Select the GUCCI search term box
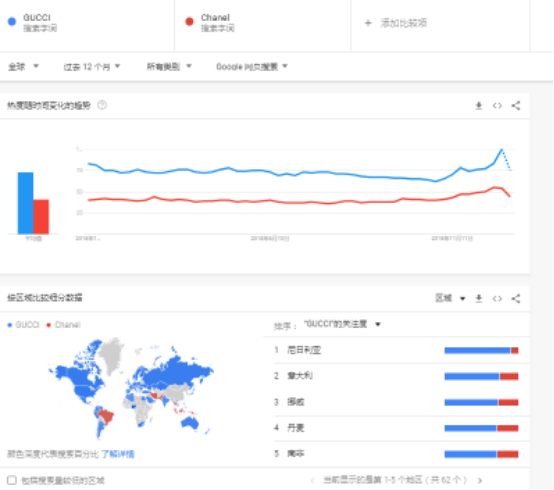The image size is (554, 490). click(87, 25)
